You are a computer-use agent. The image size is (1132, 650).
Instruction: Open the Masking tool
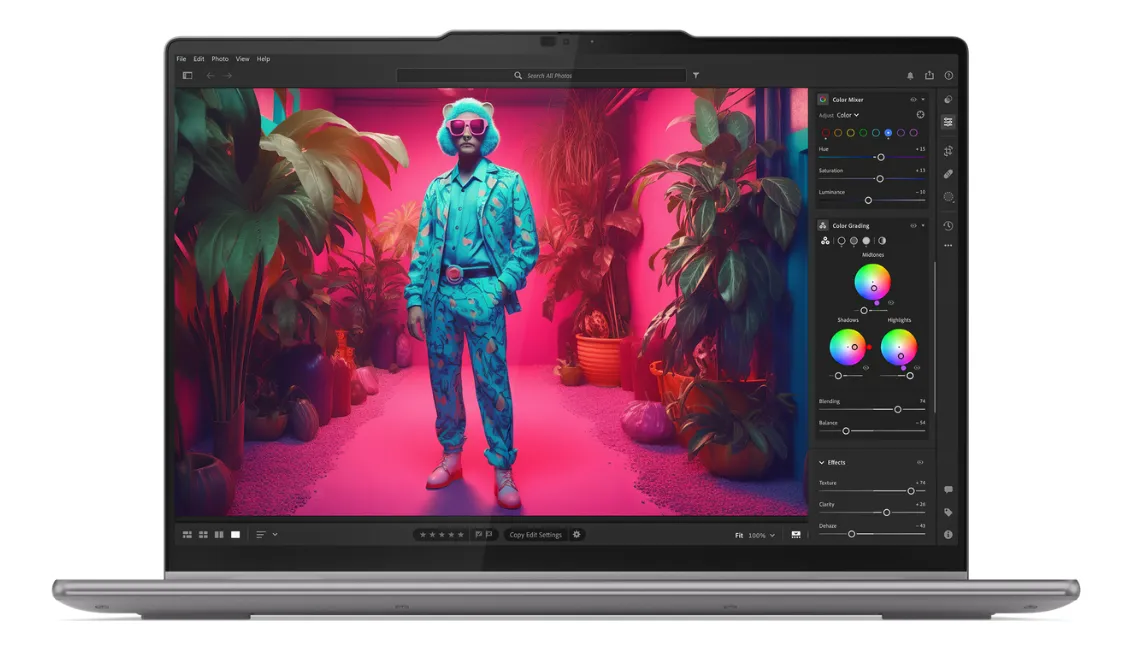point(948,197)
